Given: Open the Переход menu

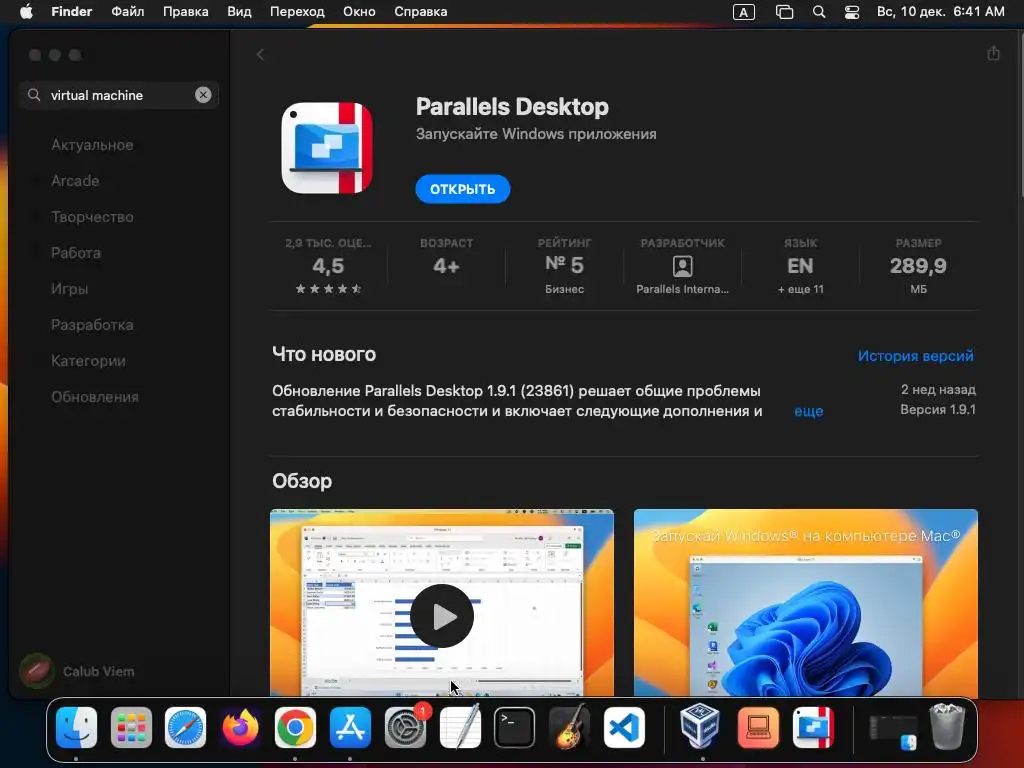Looking at the screenshot, I should point(297,12).
